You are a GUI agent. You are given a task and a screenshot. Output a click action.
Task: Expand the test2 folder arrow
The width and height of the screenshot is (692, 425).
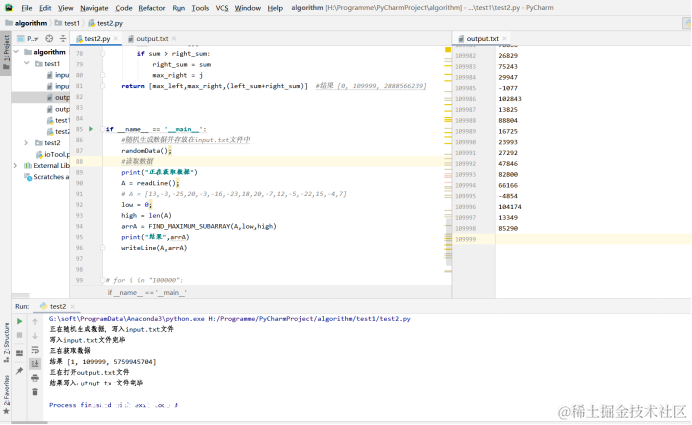26,143
